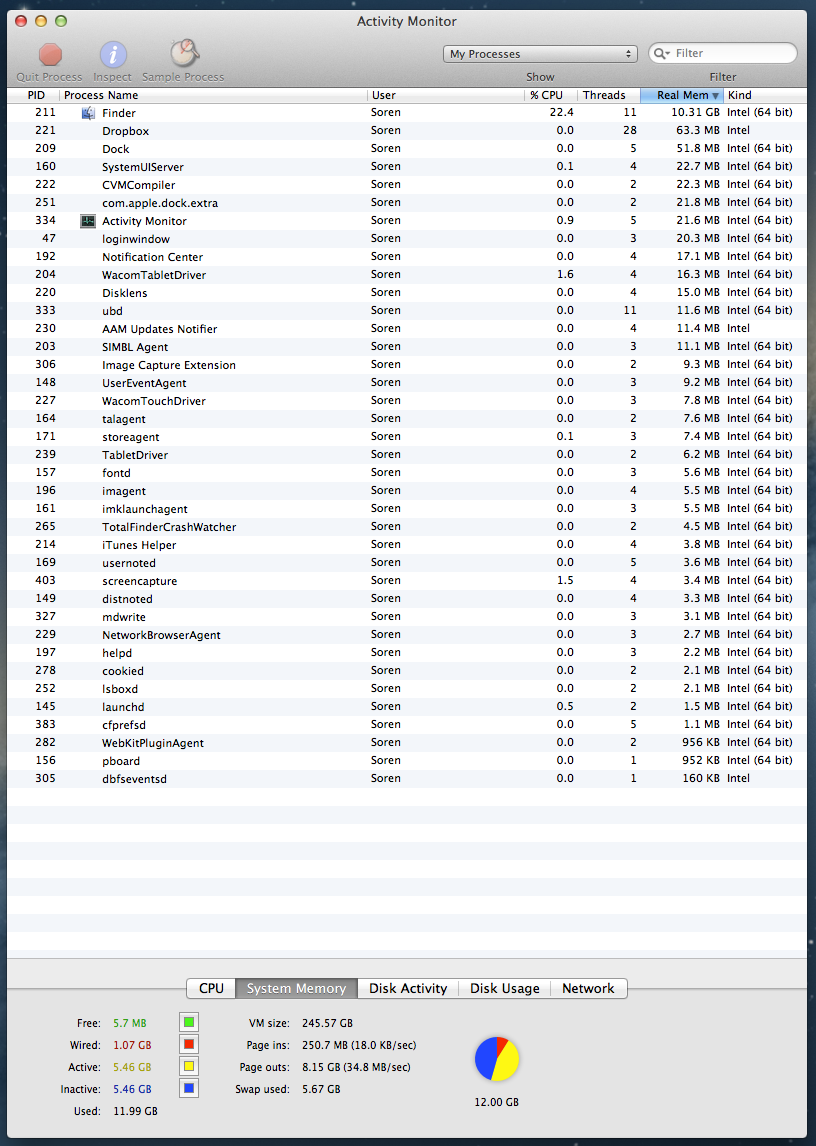The height and width of the screenshot is (1146, 816).
Task: Click the red Wired memory swatch
Action: tap(189, 1044)
